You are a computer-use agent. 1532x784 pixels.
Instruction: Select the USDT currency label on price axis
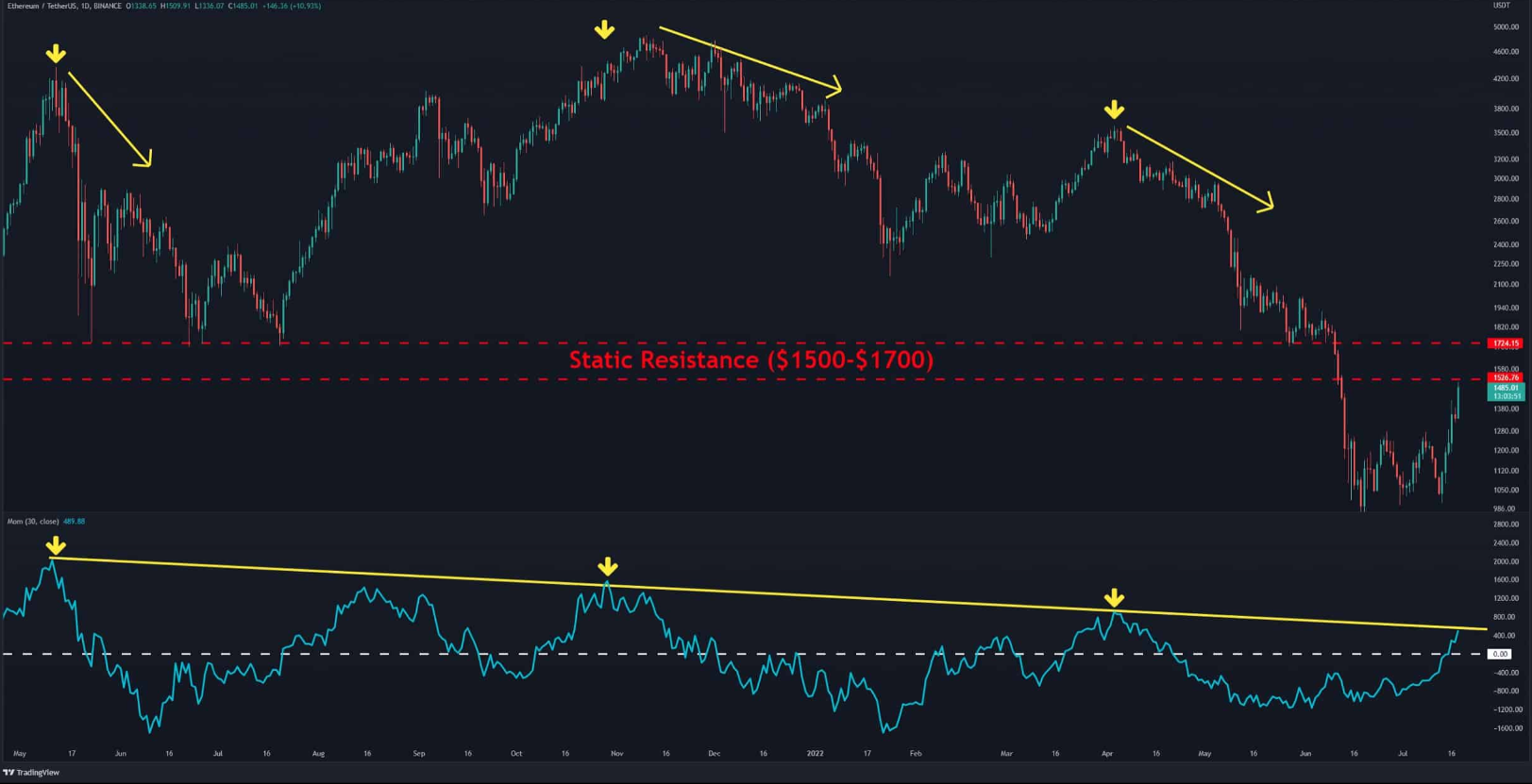pos(1501,6)
